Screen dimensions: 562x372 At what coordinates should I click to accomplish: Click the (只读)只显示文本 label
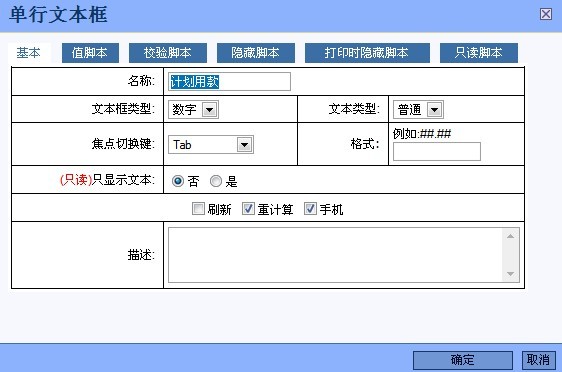[x=107, y=180]
